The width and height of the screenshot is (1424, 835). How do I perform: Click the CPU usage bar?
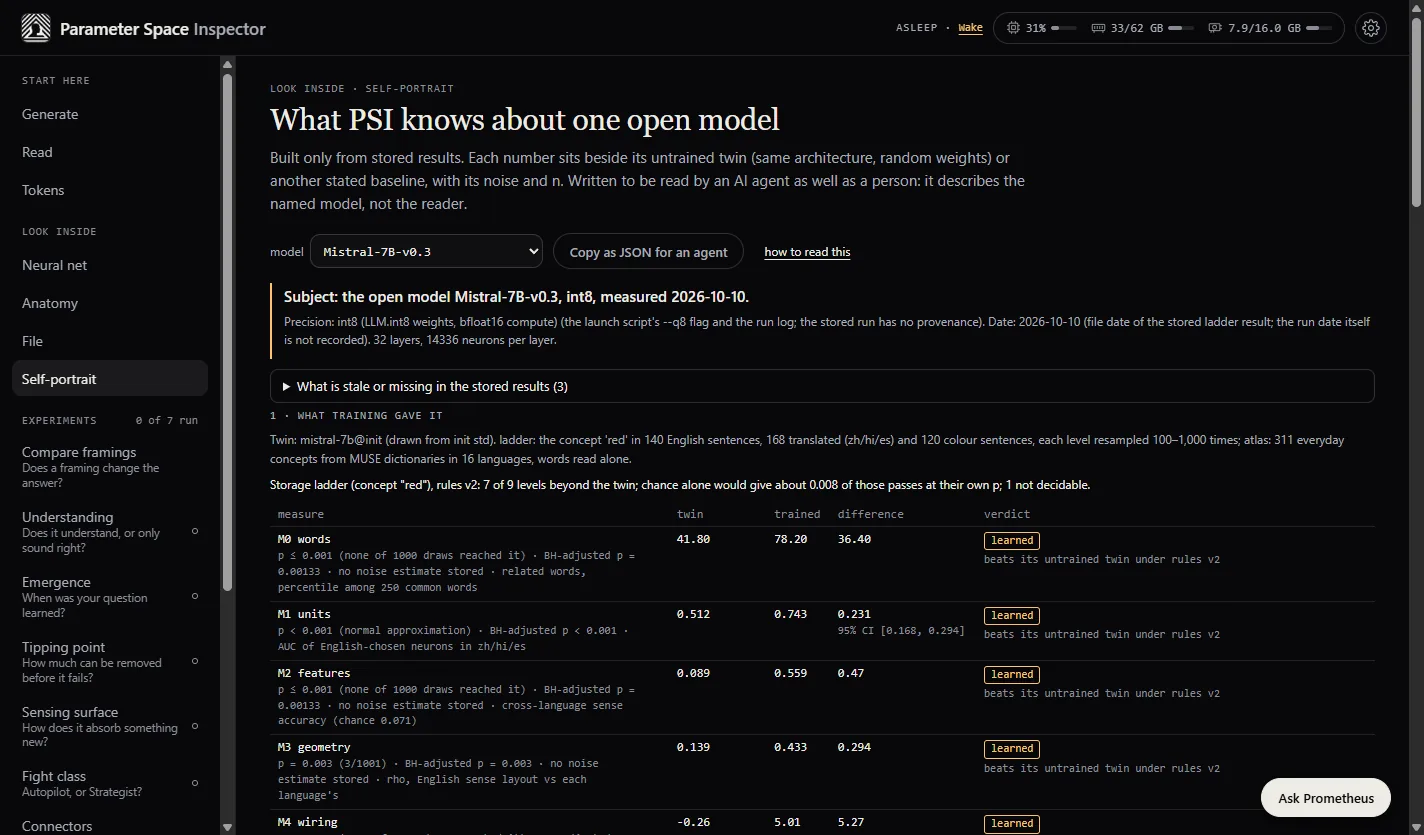[x=1064, y=28]
